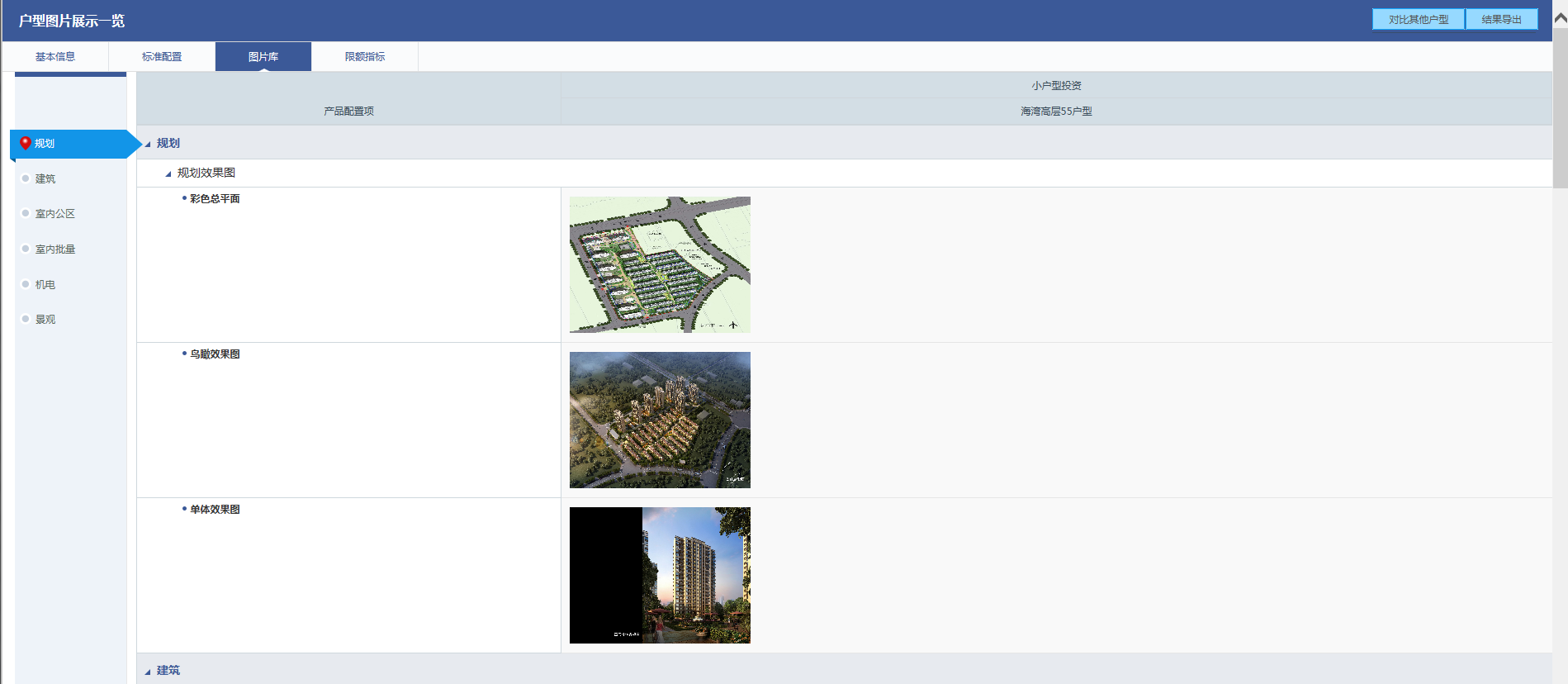Select the 室内批量 sidebar radio dot
Image resolution: width=1568 pixels, height=684 pixels.
click(26, 249)
